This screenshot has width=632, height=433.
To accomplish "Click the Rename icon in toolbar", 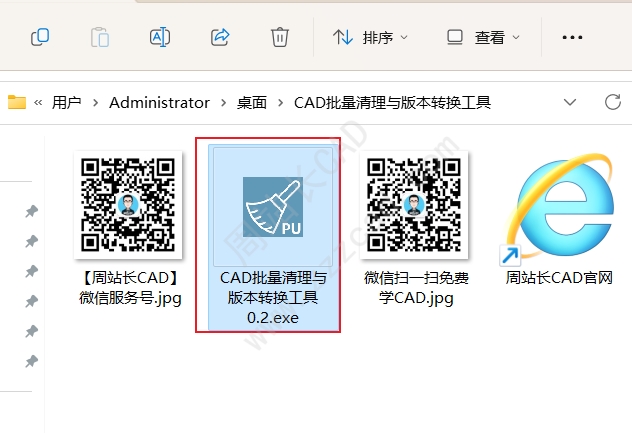I will click(x=160, y=37).
